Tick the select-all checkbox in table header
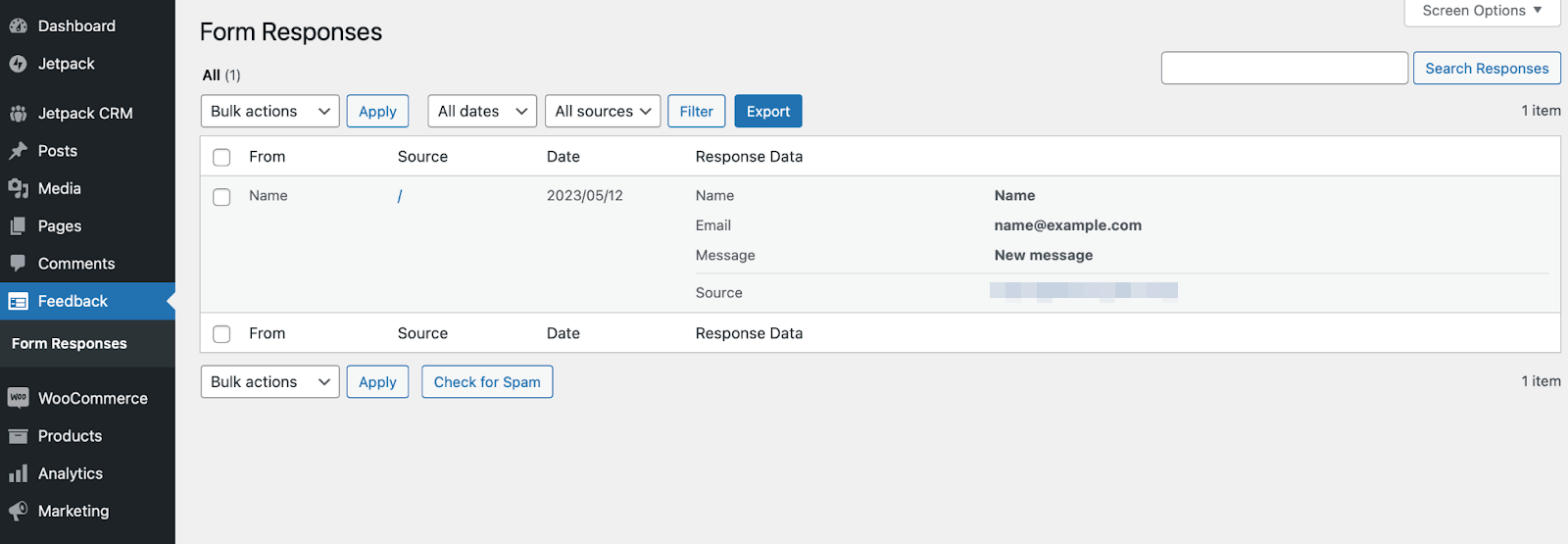Screen dimensions: 1568x544 coord(221,157)
